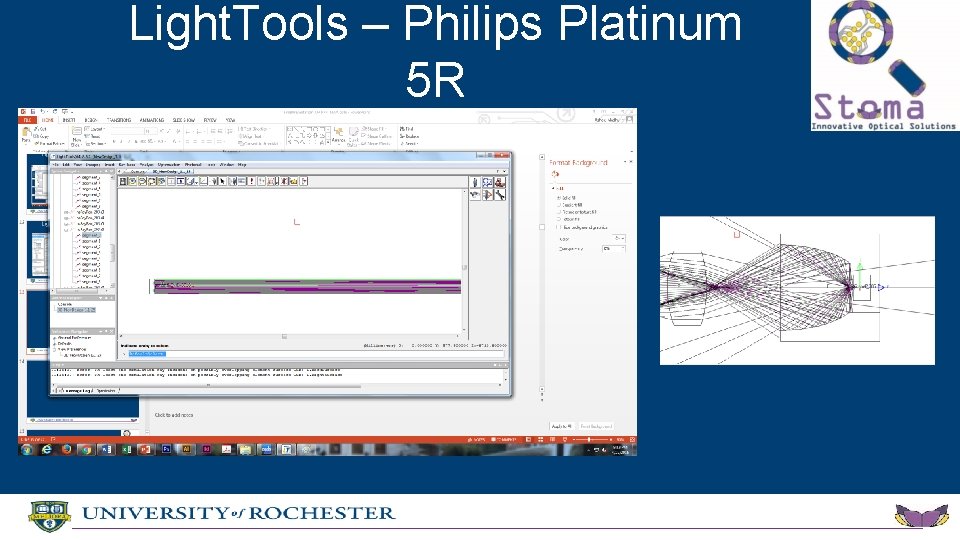Click the Undo icon in PowerPoint title bar
This screenshot has height=540, width=960.
[x=43, y=112]
